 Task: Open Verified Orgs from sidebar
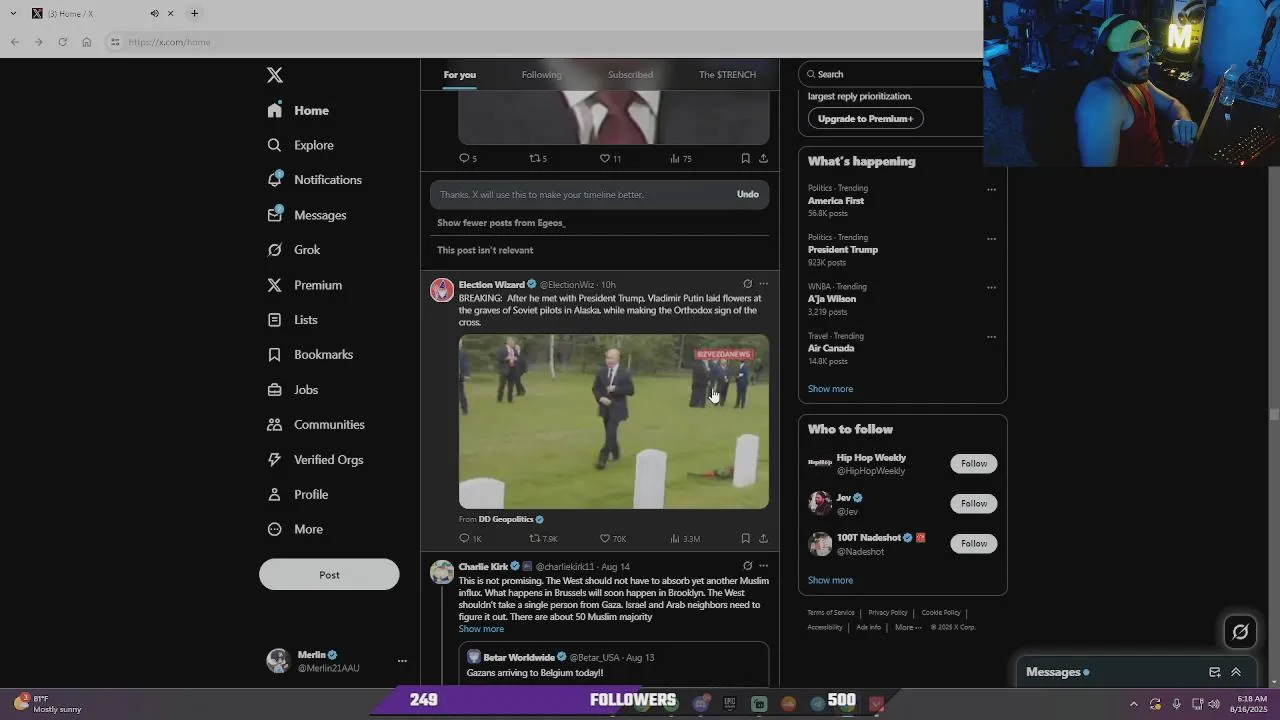click(315, 460)
